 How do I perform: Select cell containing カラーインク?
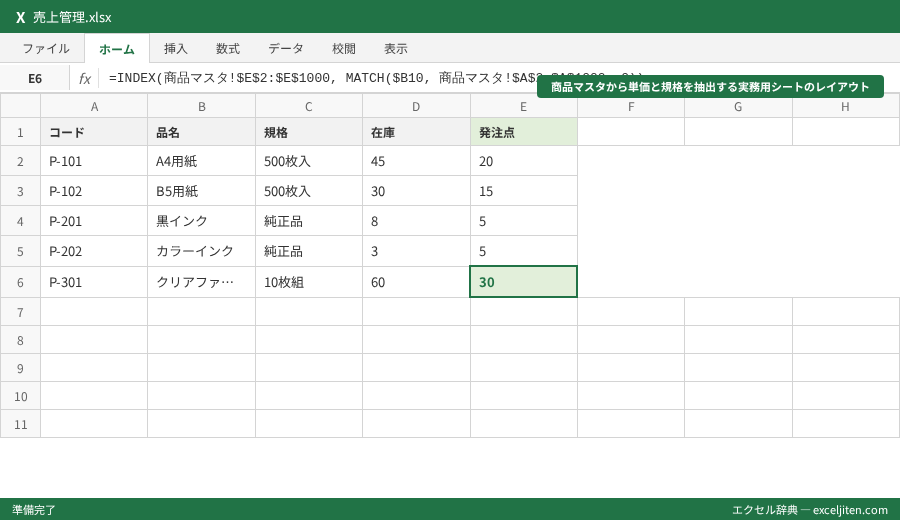click(201, 251)
